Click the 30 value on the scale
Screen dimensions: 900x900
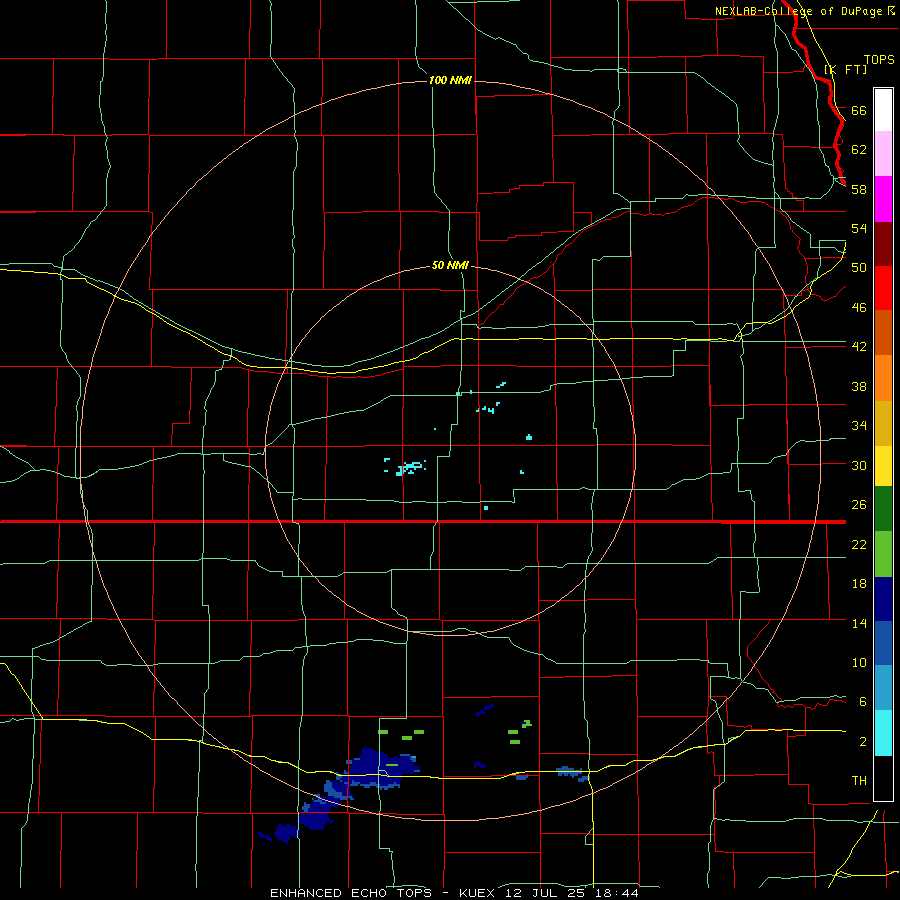(x=859, y=465)
